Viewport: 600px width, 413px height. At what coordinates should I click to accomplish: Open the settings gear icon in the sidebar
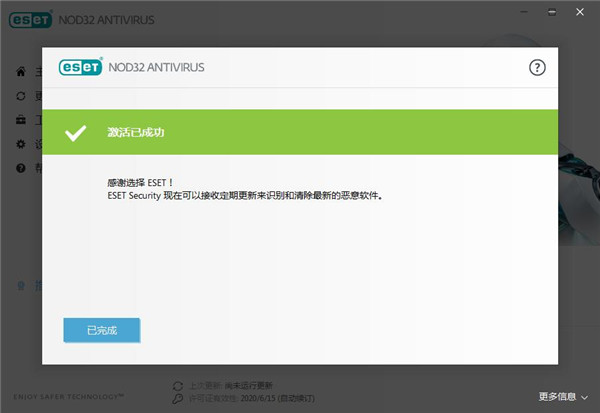(21, 144)
